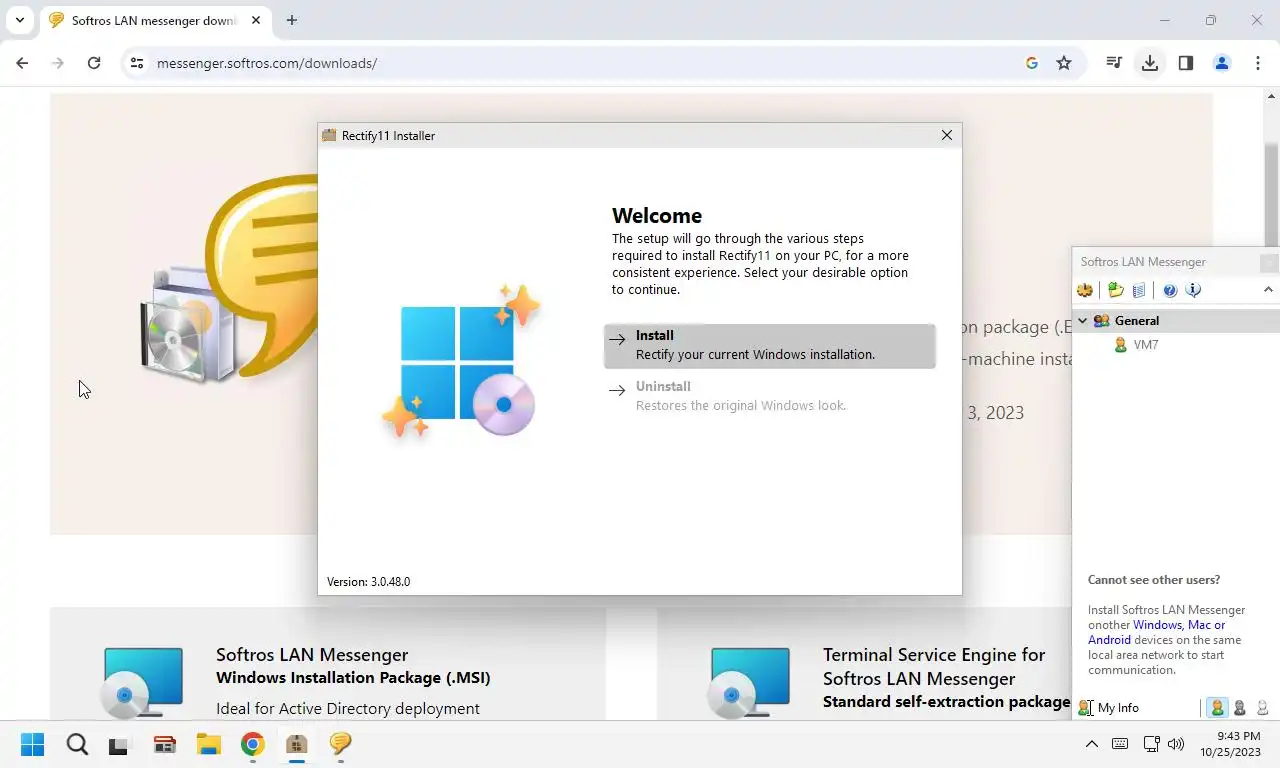Open File Explorer from taskbar

click(208, 744)
